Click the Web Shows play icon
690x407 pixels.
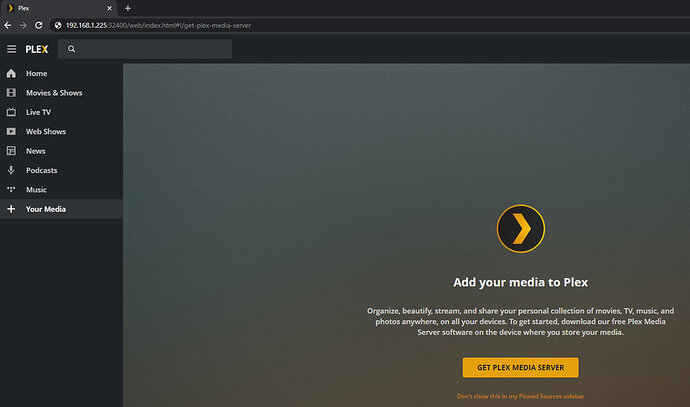coord(11,132)
